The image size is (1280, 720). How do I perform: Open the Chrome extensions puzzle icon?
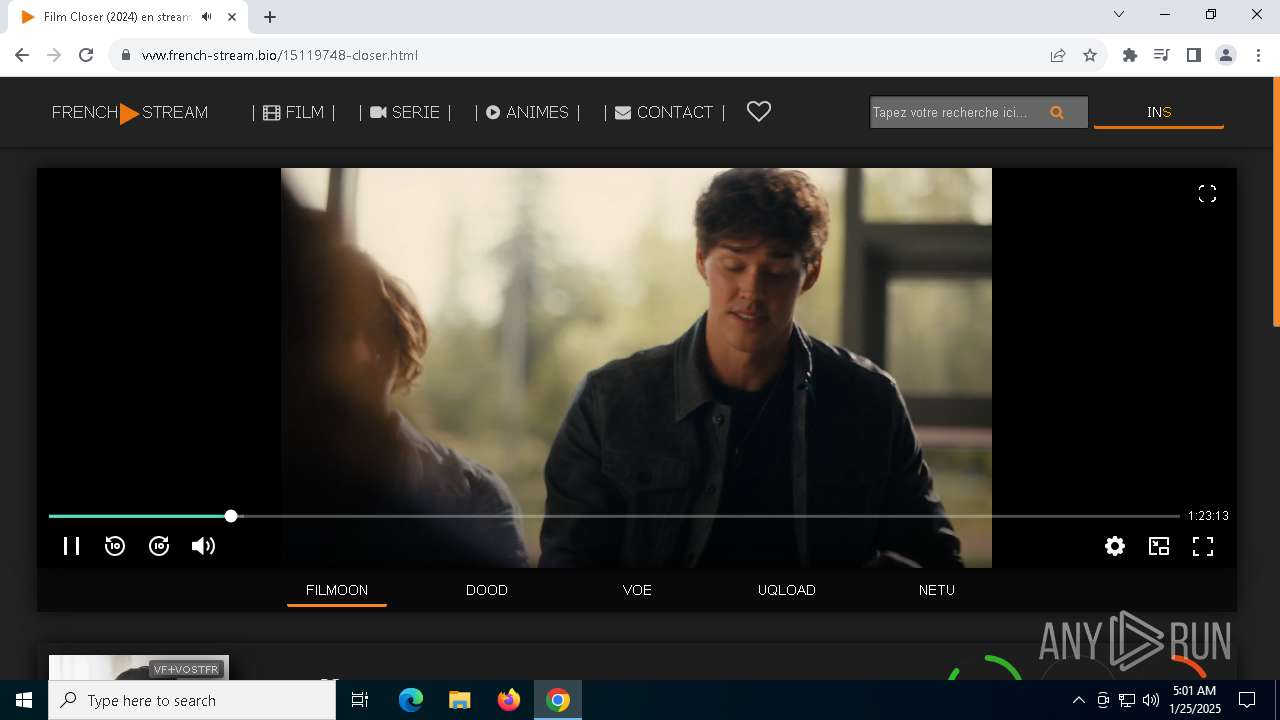coord(1130,55)
